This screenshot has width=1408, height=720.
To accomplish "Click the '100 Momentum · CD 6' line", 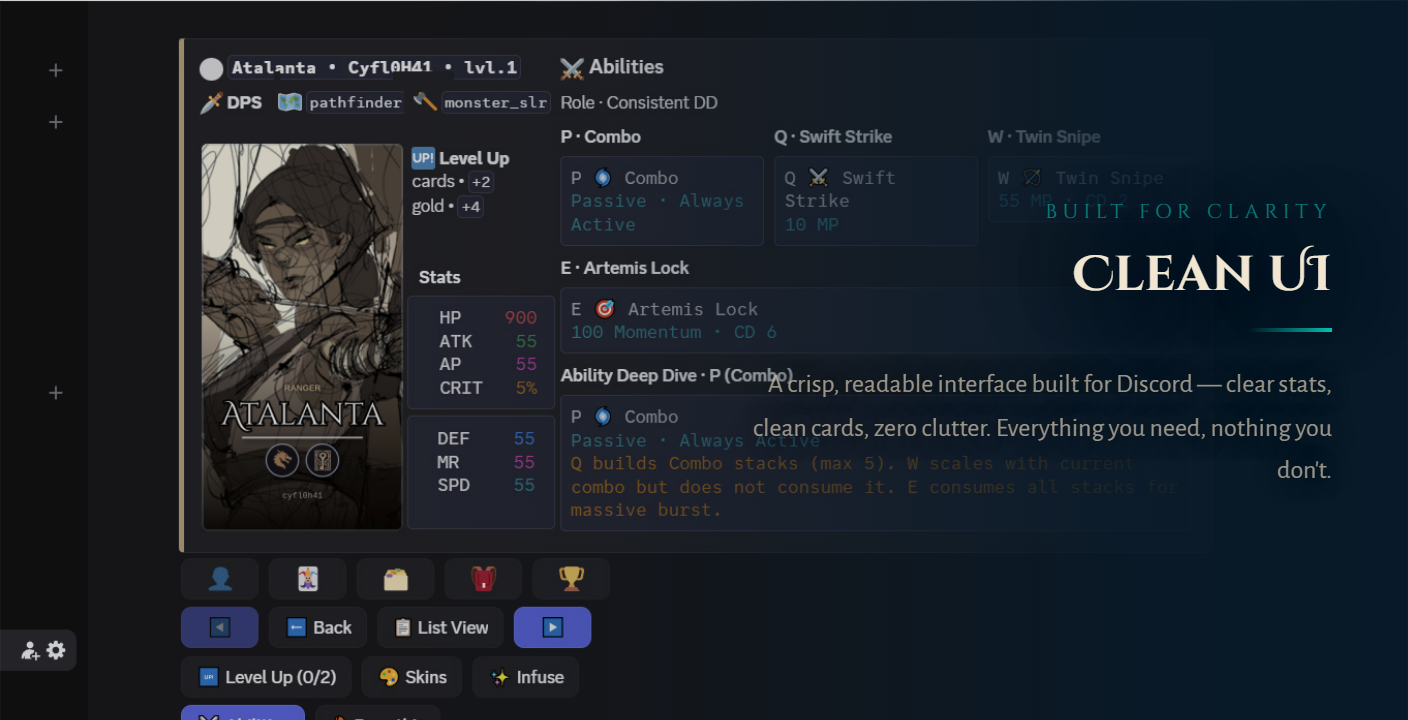I will click(674, 332).
